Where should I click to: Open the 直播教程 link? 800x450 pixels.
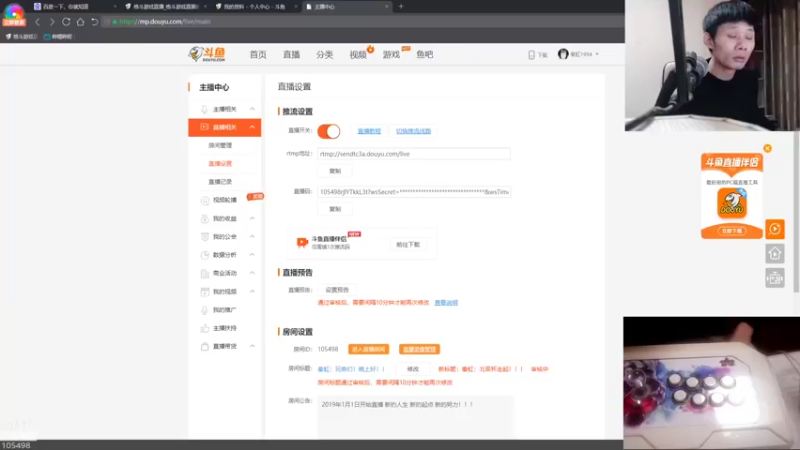[x=369, y=131]
